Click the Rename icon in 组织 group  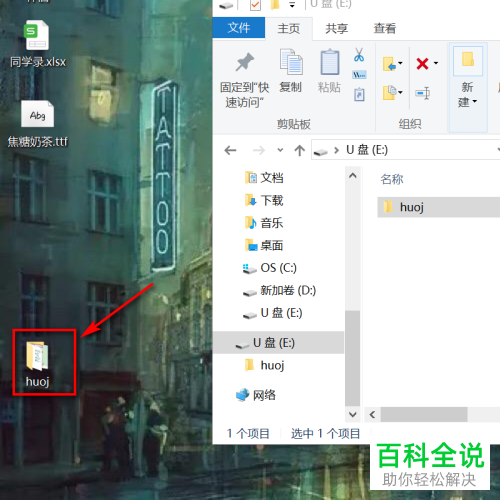[422, 93]
